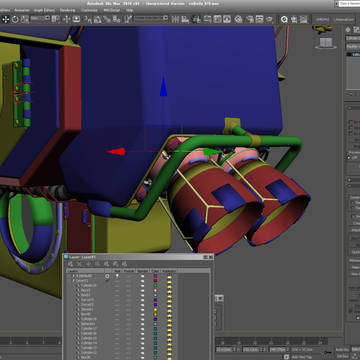
Task: Click the Mirror tool icon
Action: pos(175,19)
